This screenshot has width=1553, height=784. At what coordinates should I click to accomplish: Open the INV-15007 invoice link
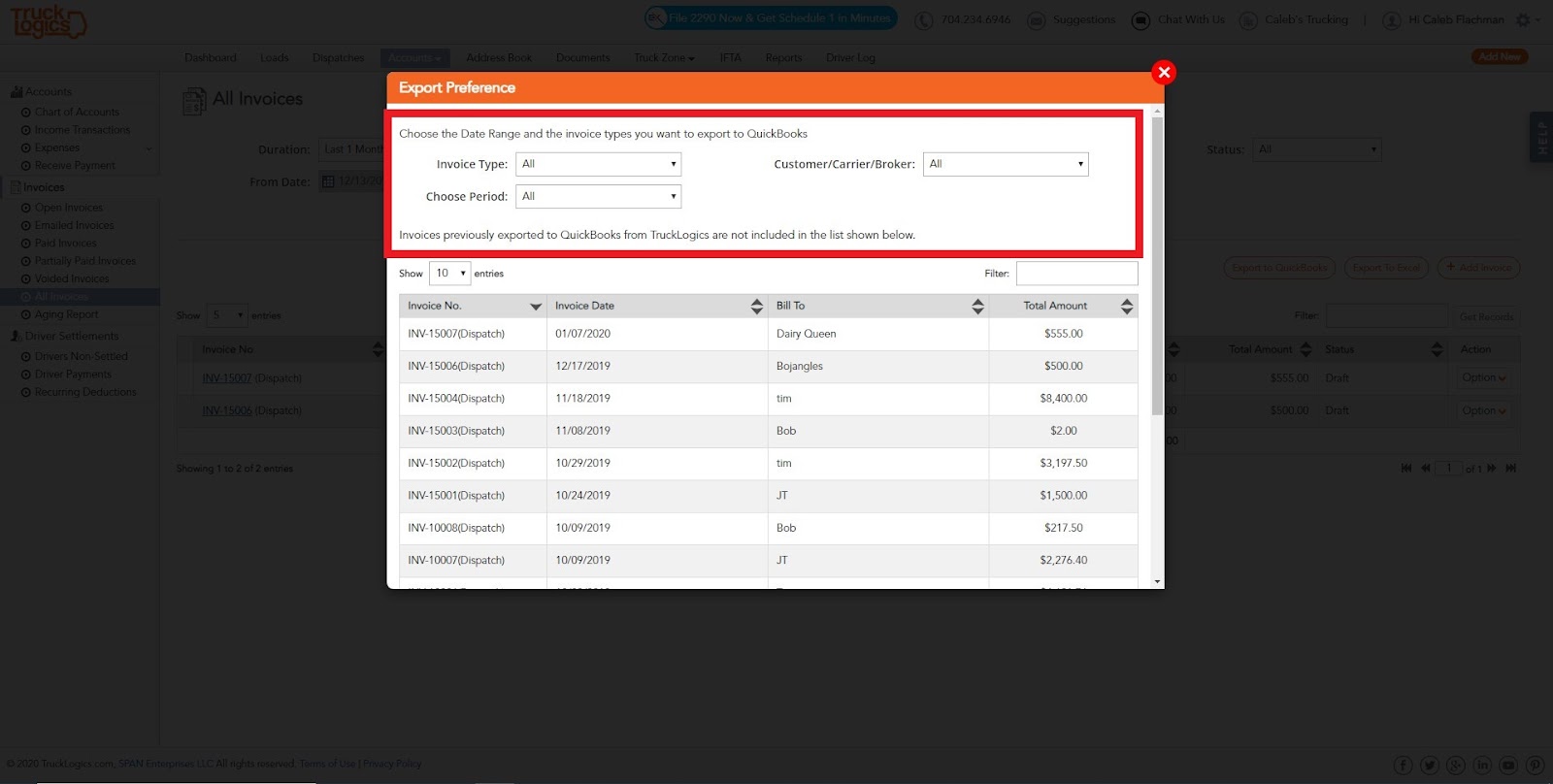(x=226, y=378)
